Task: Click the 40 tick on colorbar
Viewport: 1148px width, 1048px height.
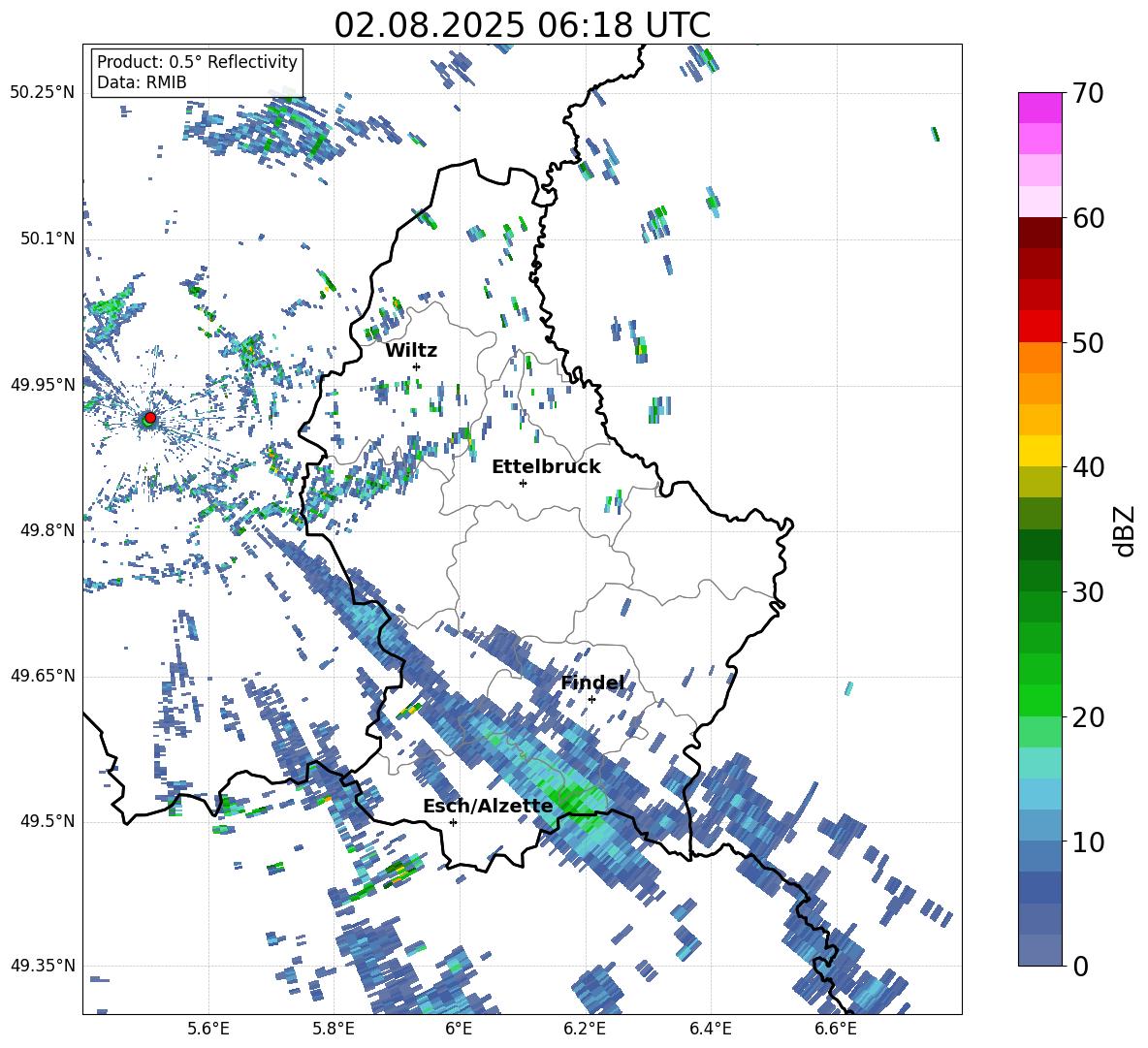Action: tap(1088, 467)
